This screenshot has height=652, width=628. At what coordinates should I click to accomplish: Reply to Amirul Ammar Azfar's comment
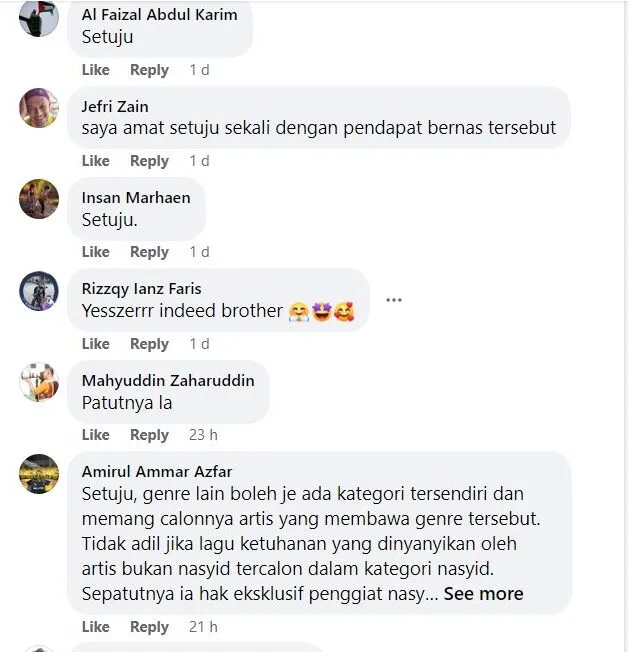(x=149, y=627)
